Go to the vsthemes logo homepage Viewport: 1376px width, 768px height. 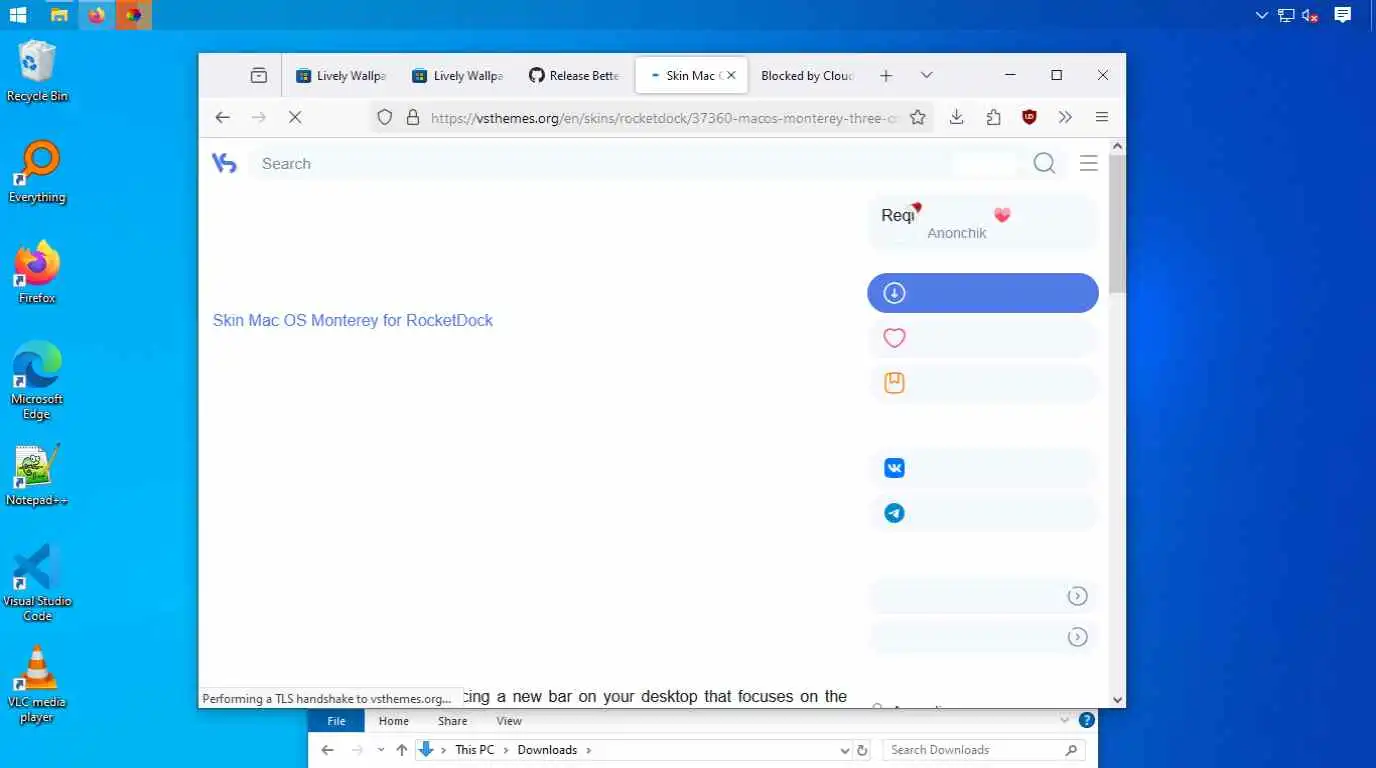[x=224, y=163]
